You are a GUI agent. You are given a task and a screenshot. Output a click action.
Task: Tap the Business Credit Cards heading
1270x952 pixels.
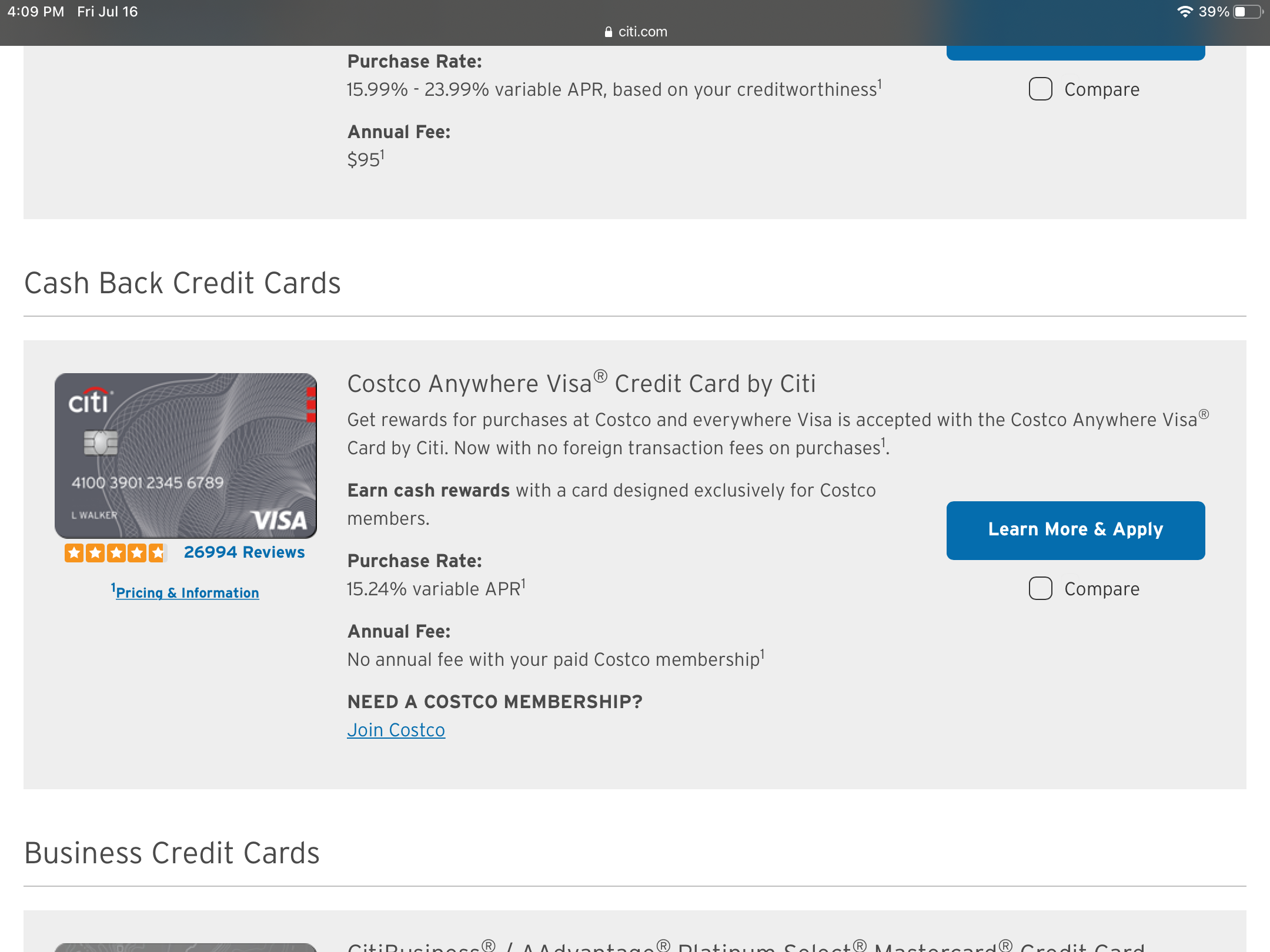click(172, 853)
